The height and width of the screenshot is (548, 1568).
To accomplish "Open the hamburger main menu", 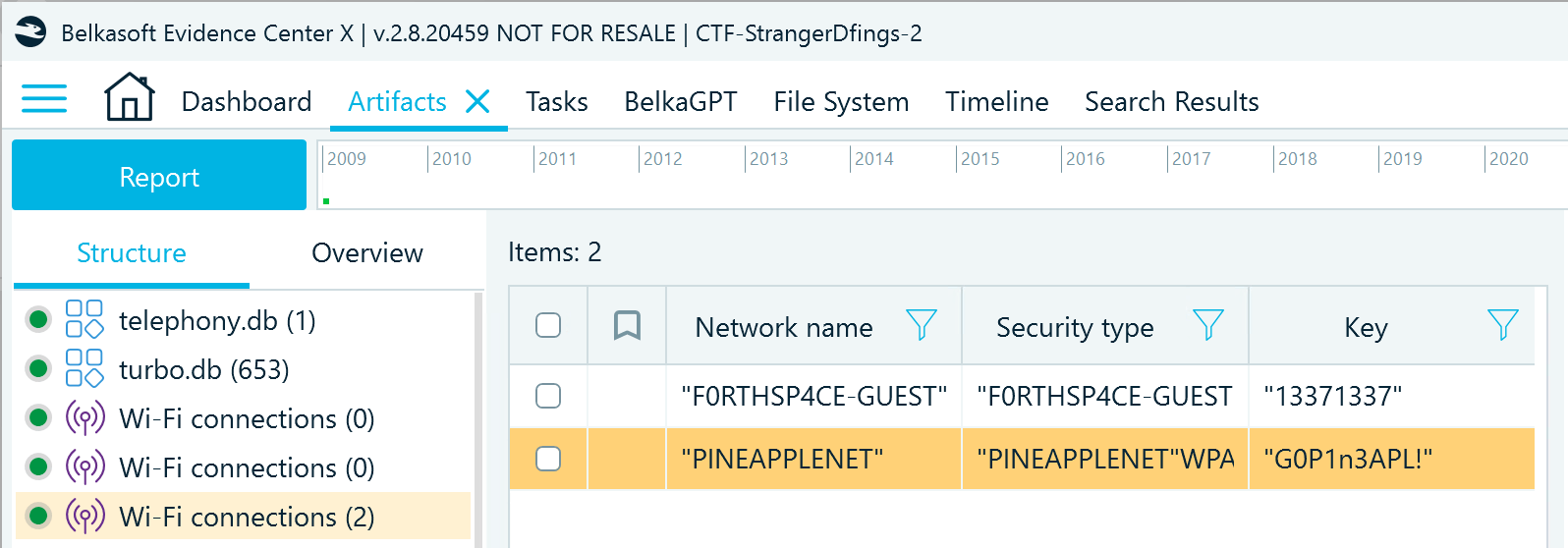I will (x=44, y=99).
